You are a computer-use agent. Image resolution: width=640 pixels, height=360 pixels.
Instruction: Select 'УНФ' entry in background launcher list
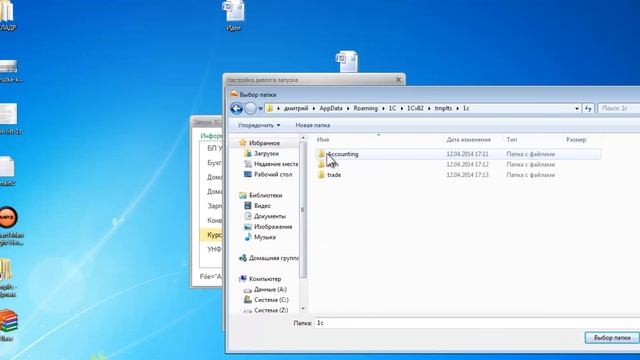point(214,249)
